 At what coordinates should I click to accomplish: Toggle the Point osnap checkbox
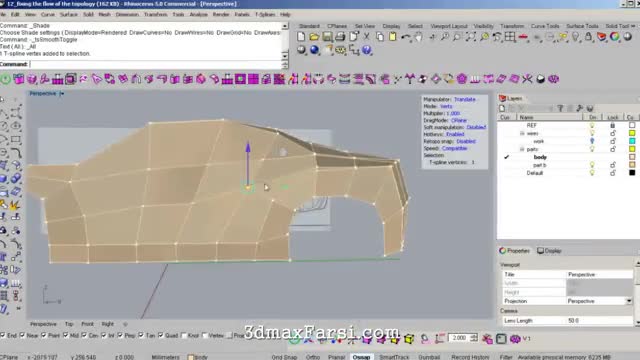[x=44, y=335]
